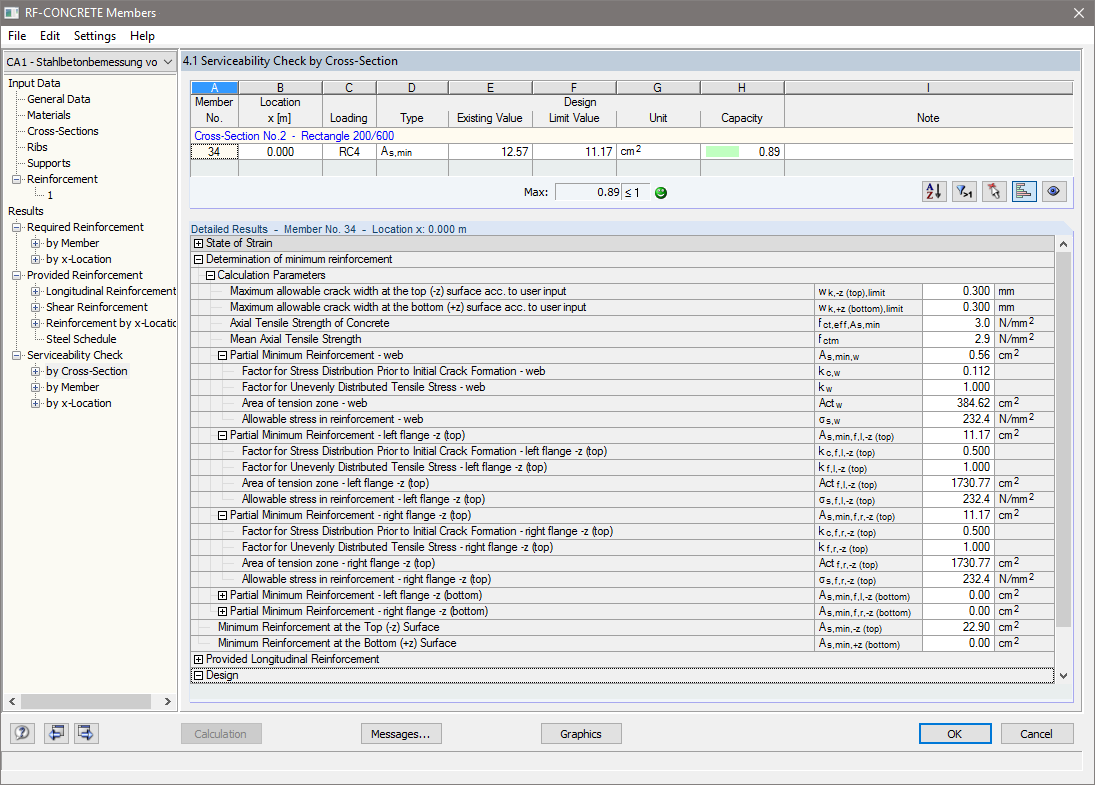Click the Graphics button

(581, 733)
